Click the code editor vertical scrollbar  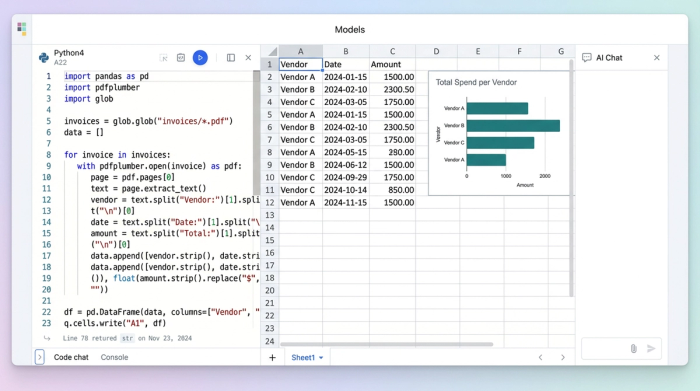click(x=256, y=133)
